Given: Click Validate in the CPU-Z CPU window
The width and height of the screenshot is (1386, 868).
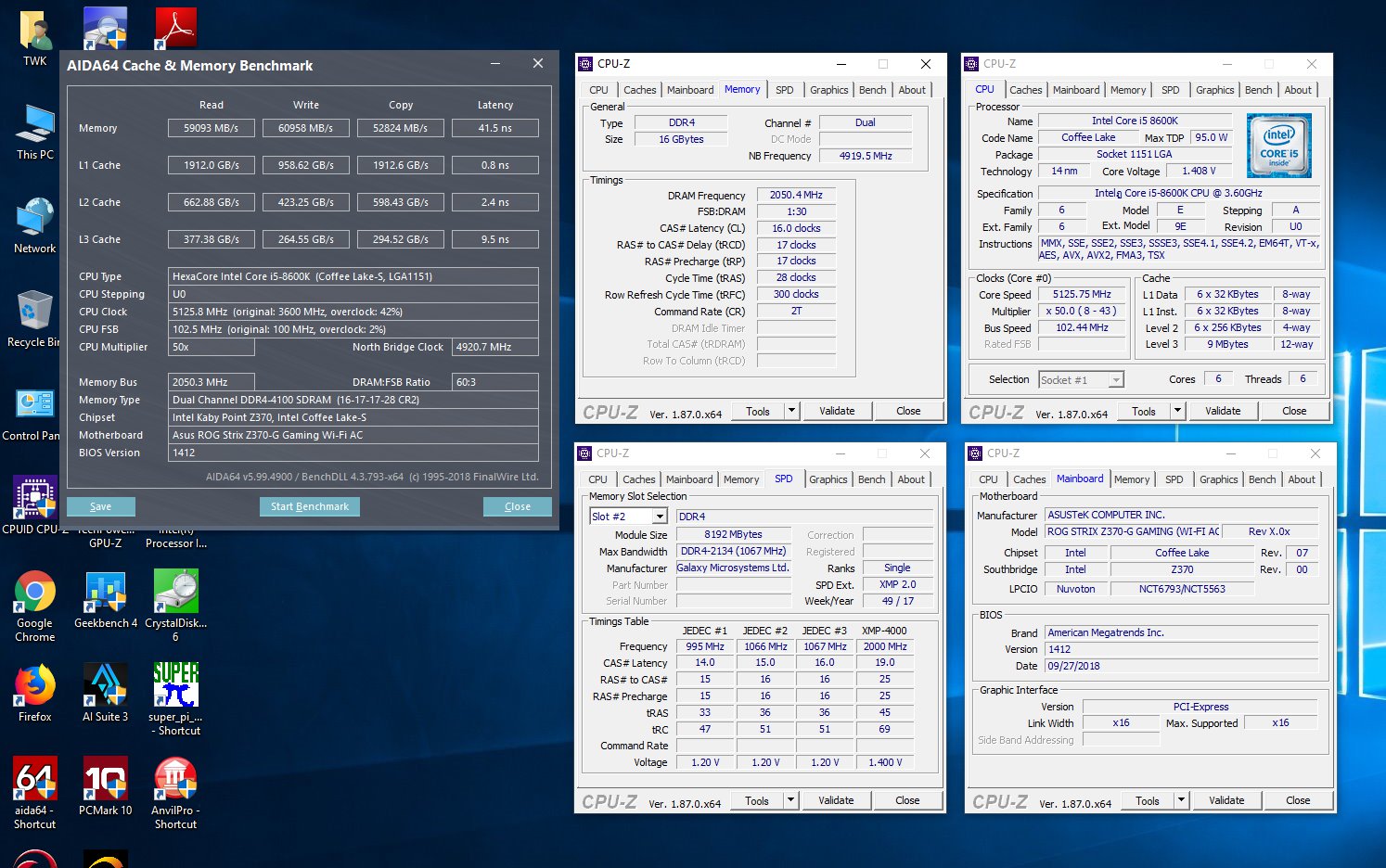Looking at the screenshot, I should click(1223, 411).
